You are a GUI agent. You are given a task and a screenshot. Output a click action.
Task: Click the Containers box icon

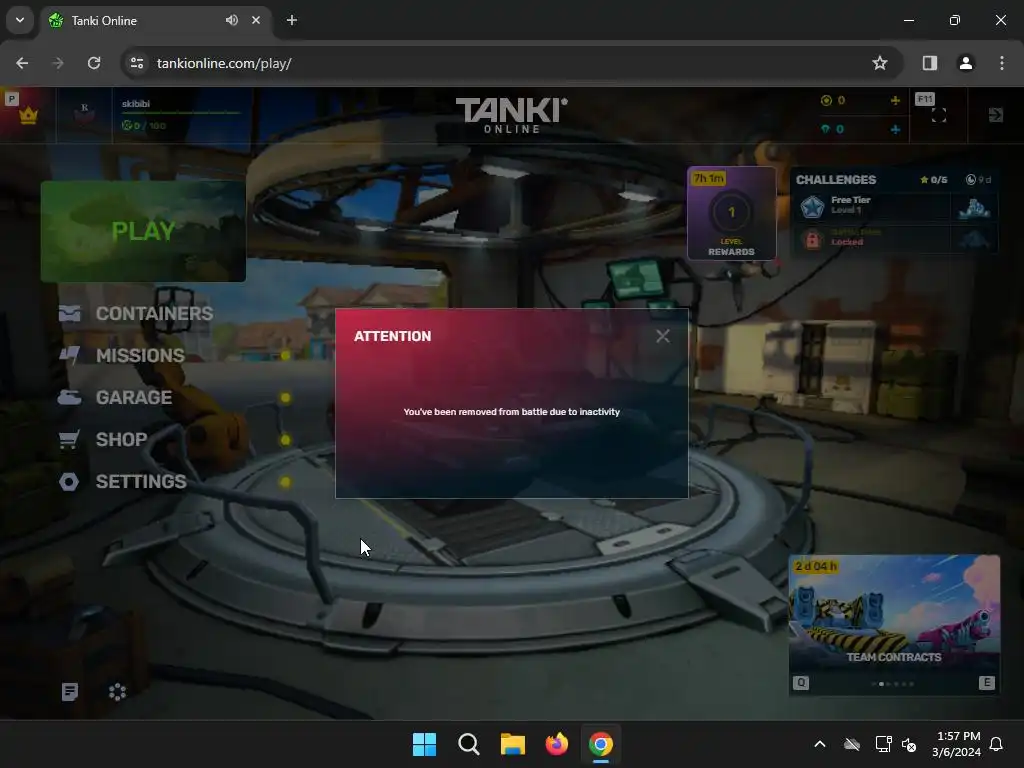69,313
